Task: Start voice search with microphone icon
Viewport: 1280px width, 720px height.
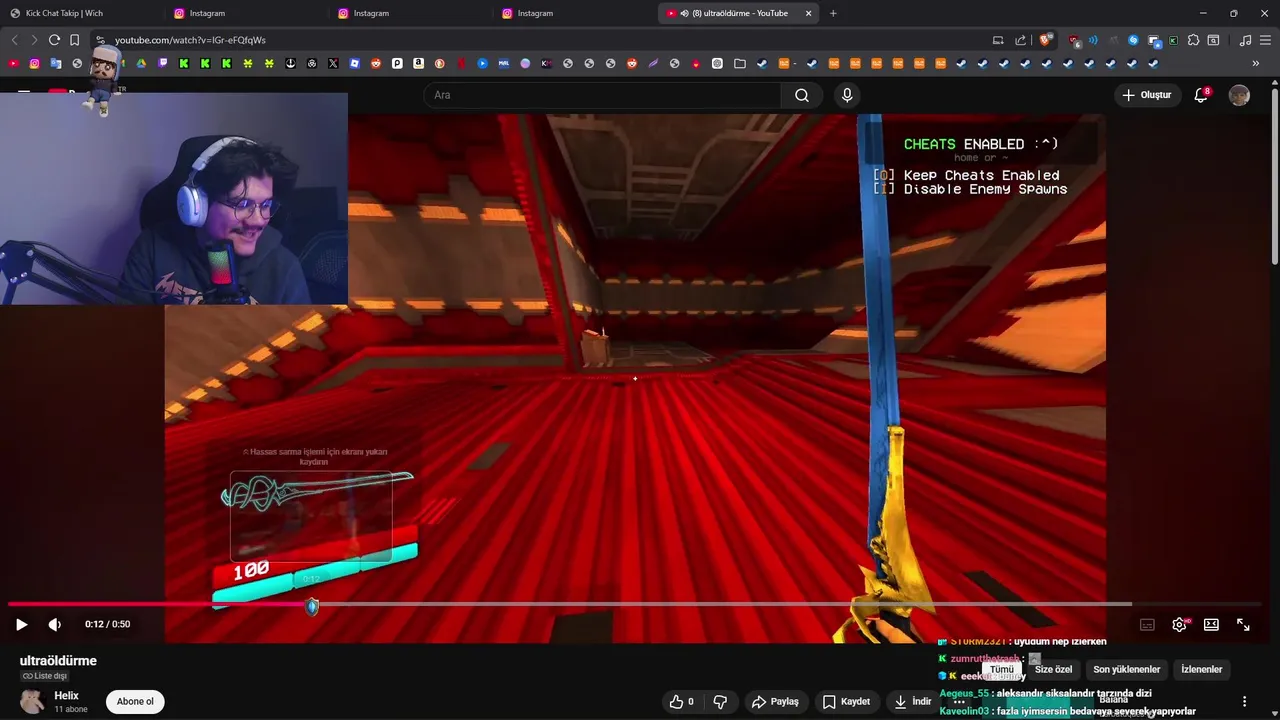Action: [x=847, y=95]
